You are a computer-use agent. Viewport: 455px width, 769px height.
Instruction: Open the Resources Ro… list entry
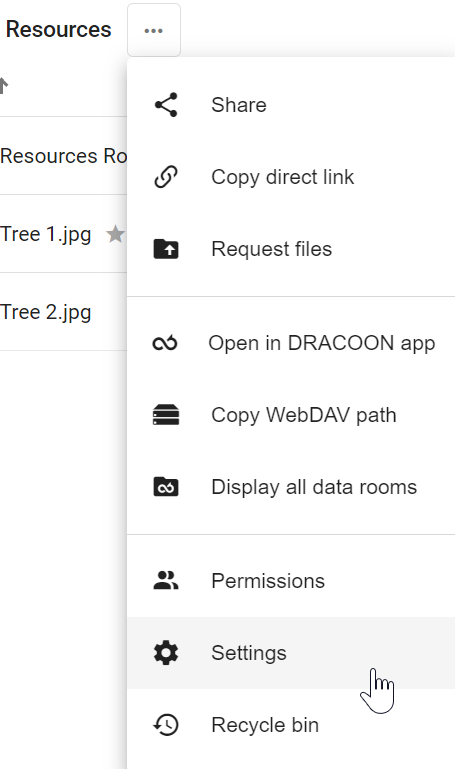tap(63, 156)
